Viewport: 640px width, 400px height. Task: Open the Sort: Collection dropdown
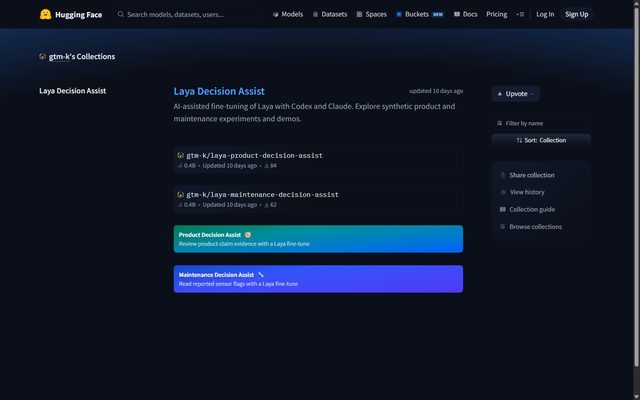(x=541, y=140)
